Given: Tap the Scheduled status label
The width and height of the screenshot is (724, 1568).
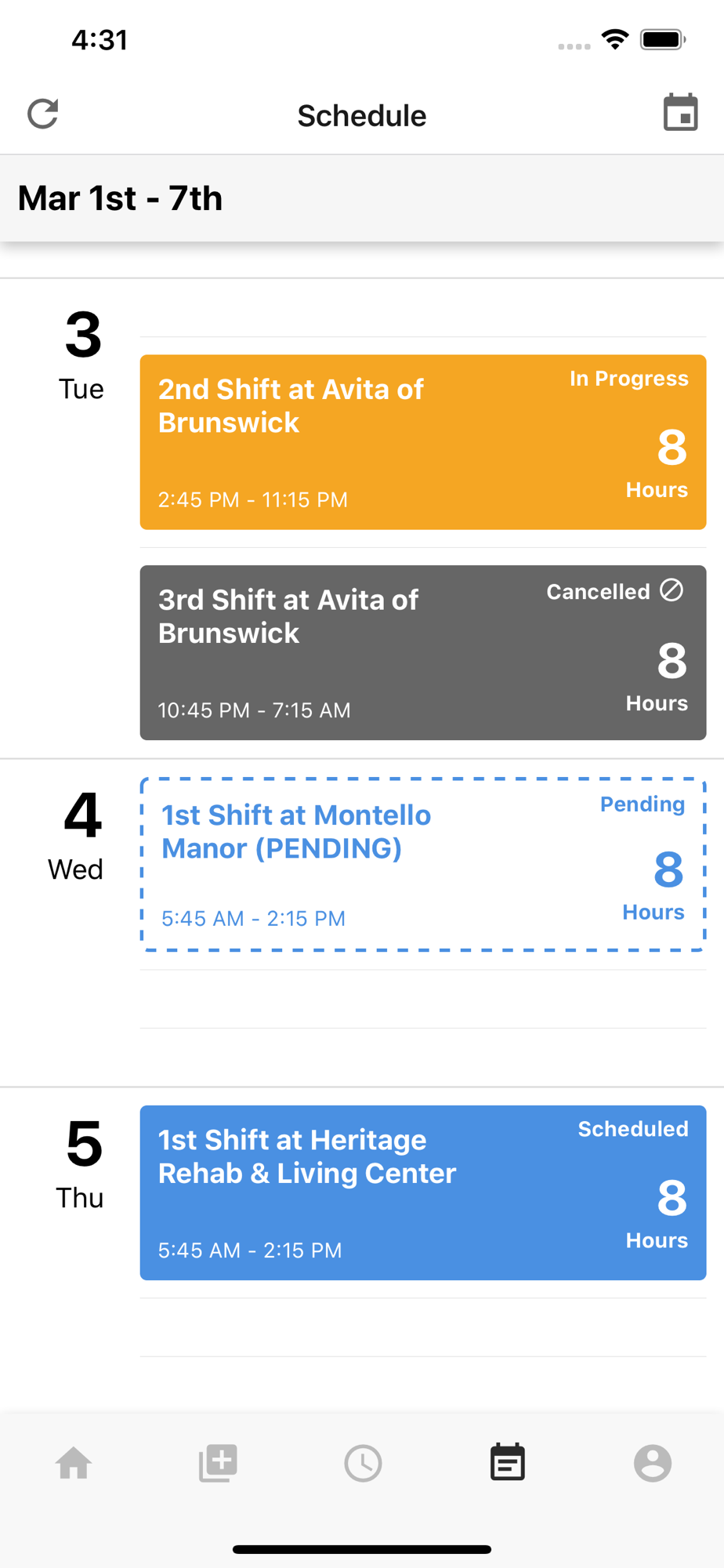Looking at the screenshot, I should coord(633,1129).
